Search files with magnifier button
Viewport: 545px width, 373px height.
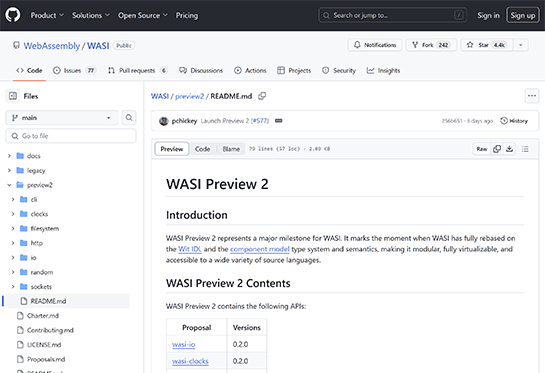[x=129, y=117]
